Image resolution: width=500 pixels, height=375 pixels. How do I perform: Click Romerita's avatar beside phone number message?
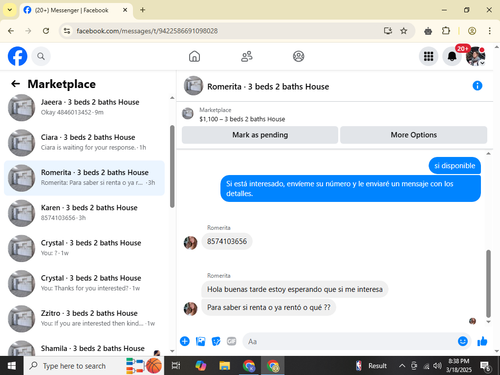click(x=191, y=243)
